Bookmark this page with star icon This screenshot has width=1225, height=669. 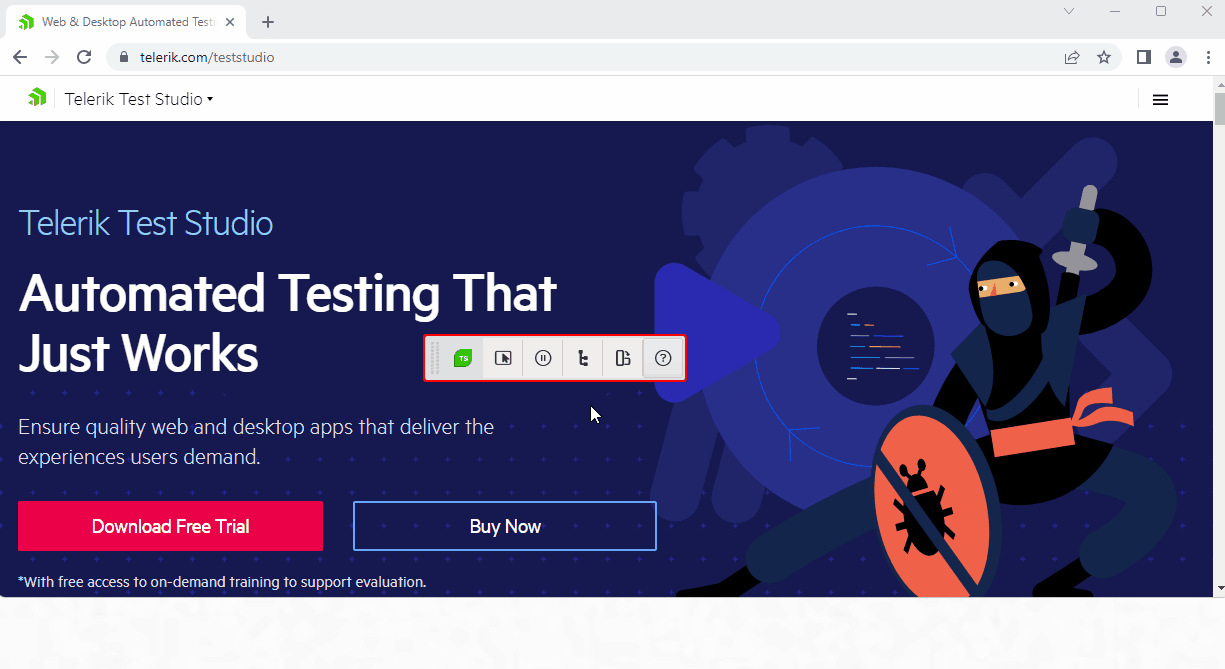tap(1104, 57)
